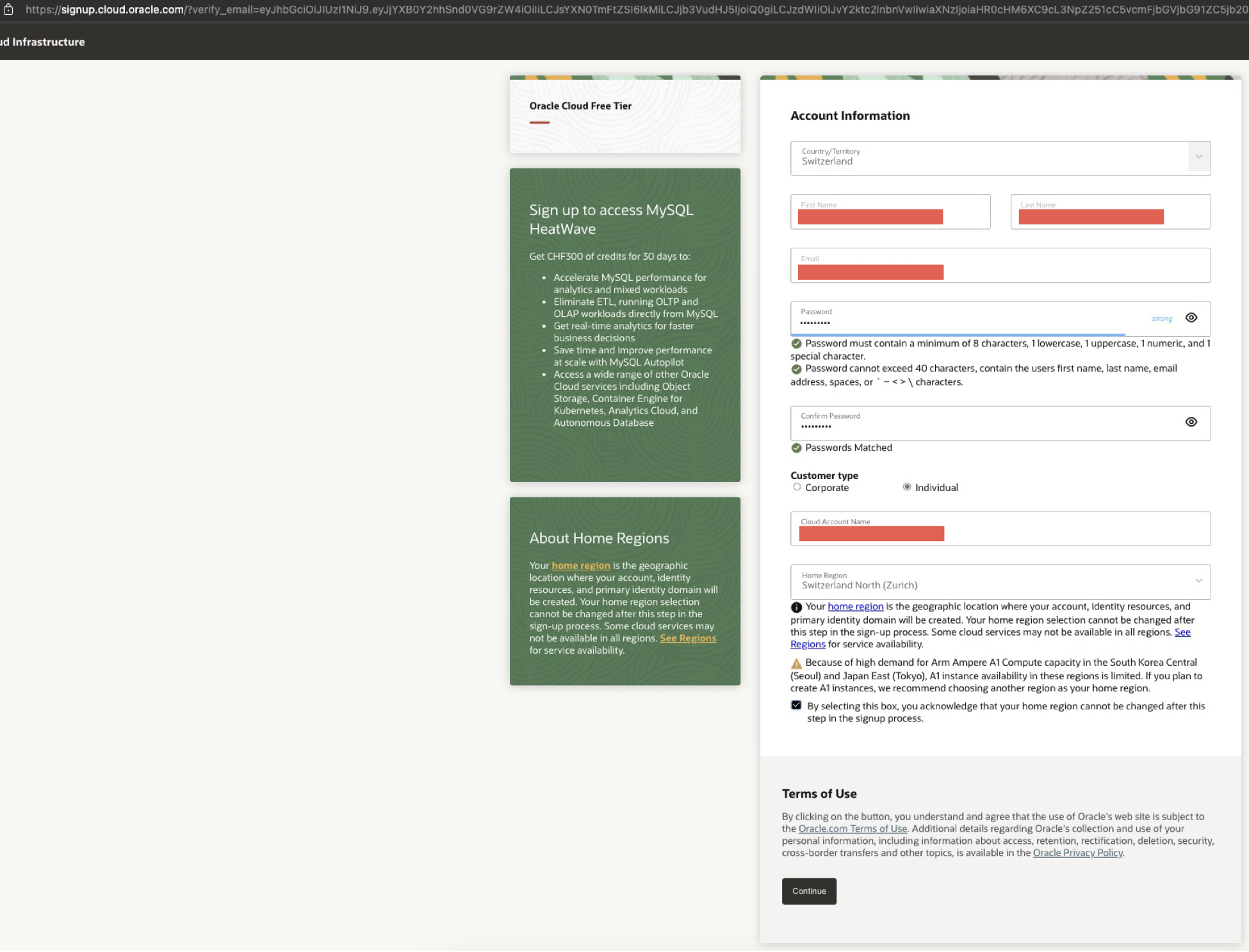The width and height of the screenshot is (1249, 952).
Task: Click the 'Passwords Matched' text
Action: click(849, 448)
